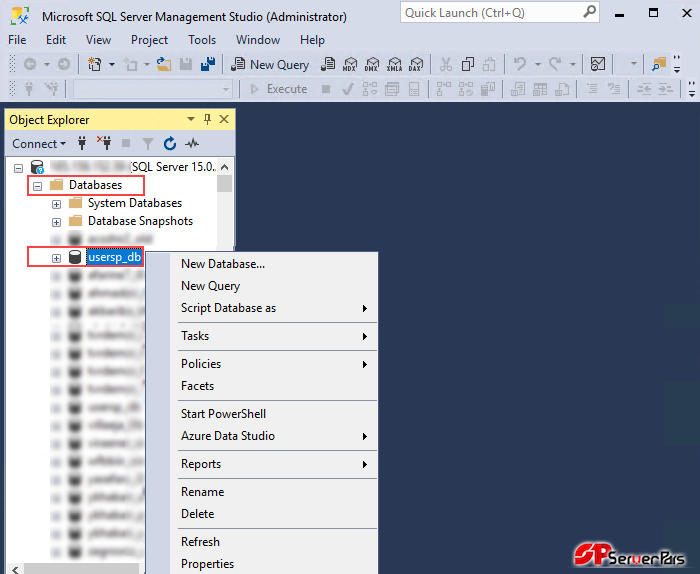700x574 pixels.
Task: Open the Tools menu
Action: point(202,40)
